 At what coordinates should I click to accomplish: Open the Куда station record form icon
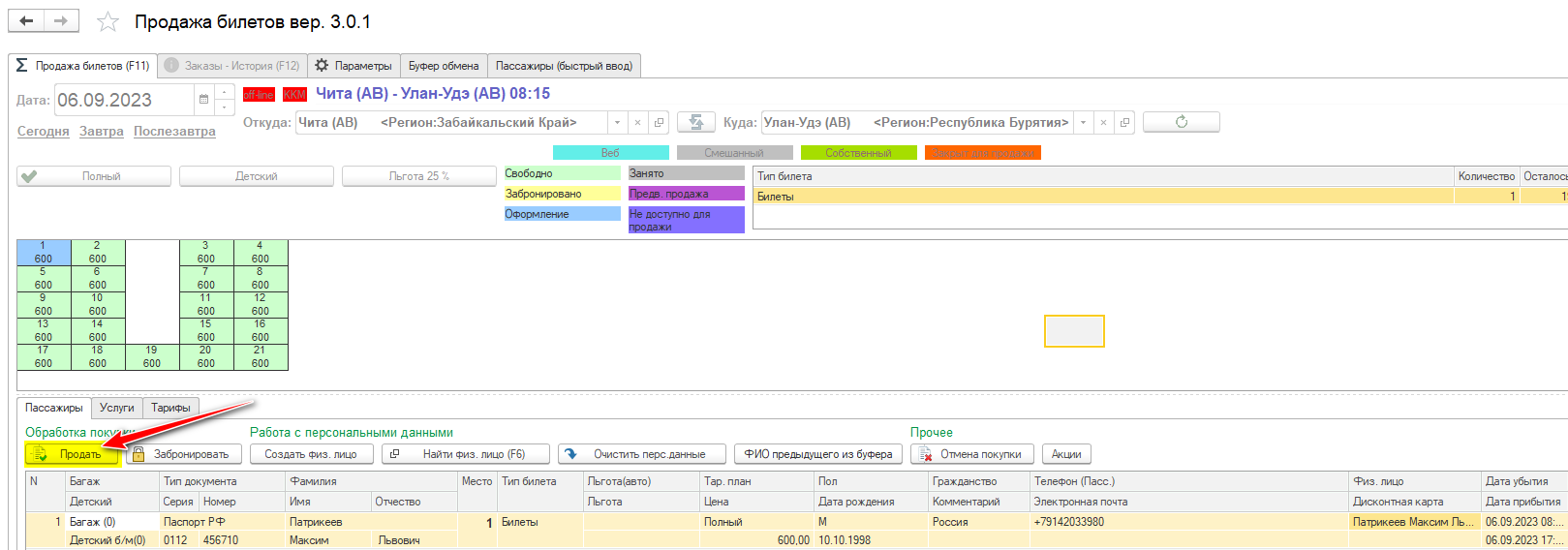(1124, 123)
